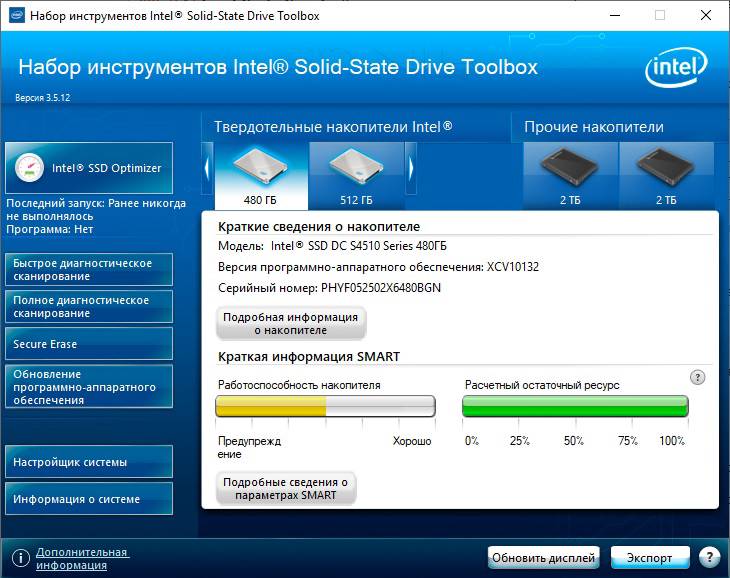Open Обновление программно-аппаратного обеспечения
730x578 pixels.
pos(89,387)
